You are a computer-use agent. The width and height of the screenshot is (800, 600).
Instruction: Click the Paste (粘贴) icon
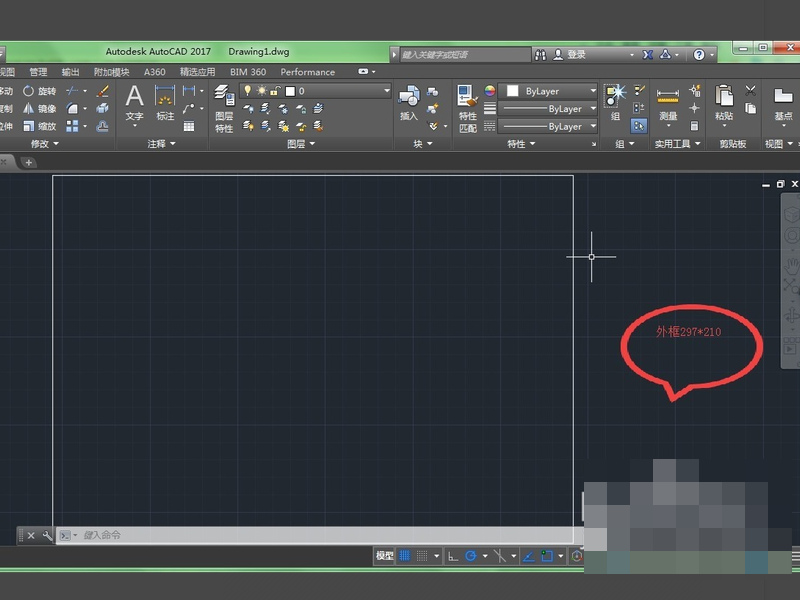[x=724, y=103]
